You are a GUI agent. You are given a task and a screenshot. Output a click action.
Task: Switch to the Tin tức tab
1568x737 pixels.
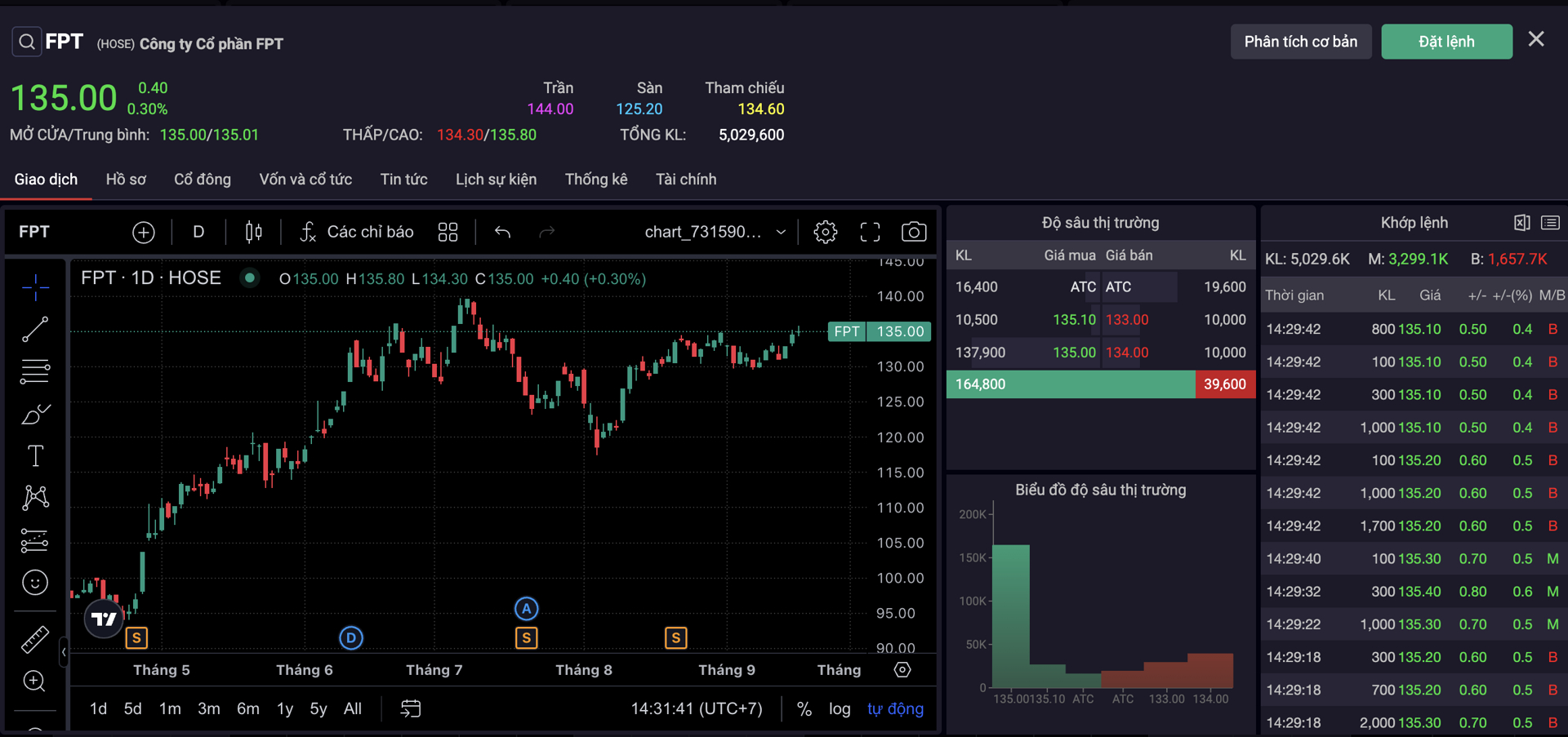click(x=403, y=180)
